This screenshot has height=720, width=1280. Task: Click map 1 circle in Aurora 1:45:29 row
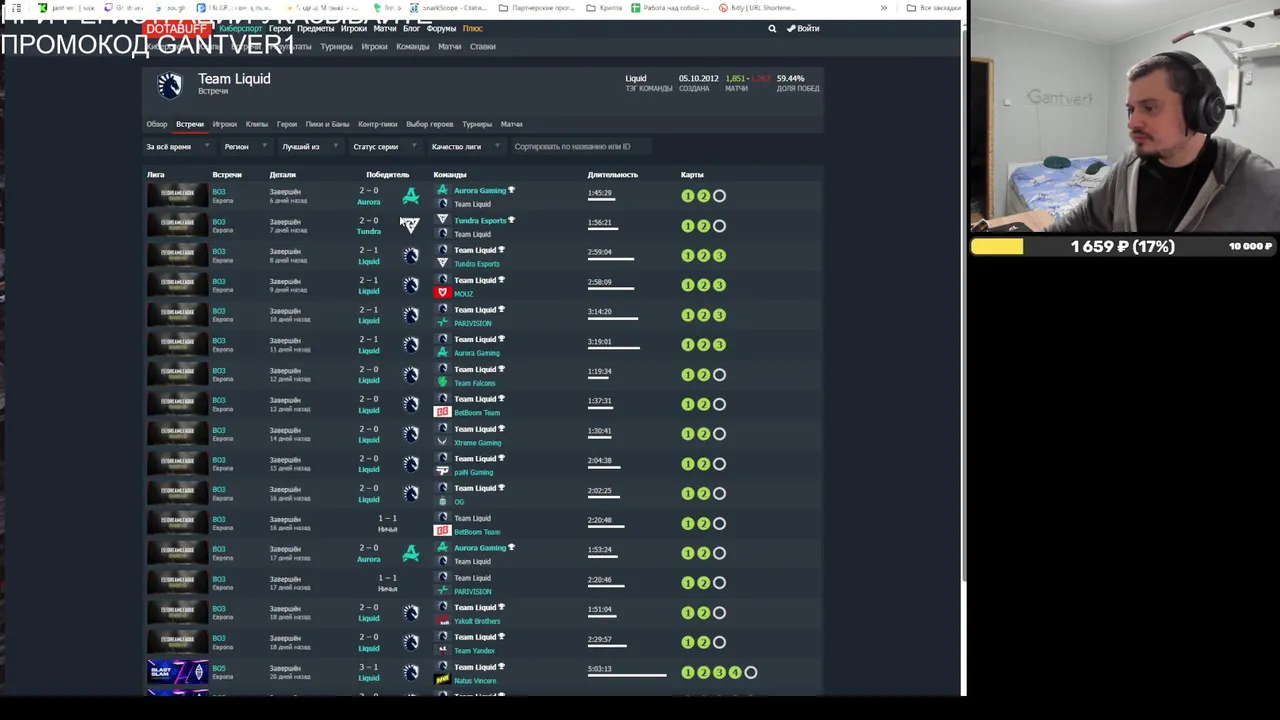pyautogui.click(x=687, y=196)
